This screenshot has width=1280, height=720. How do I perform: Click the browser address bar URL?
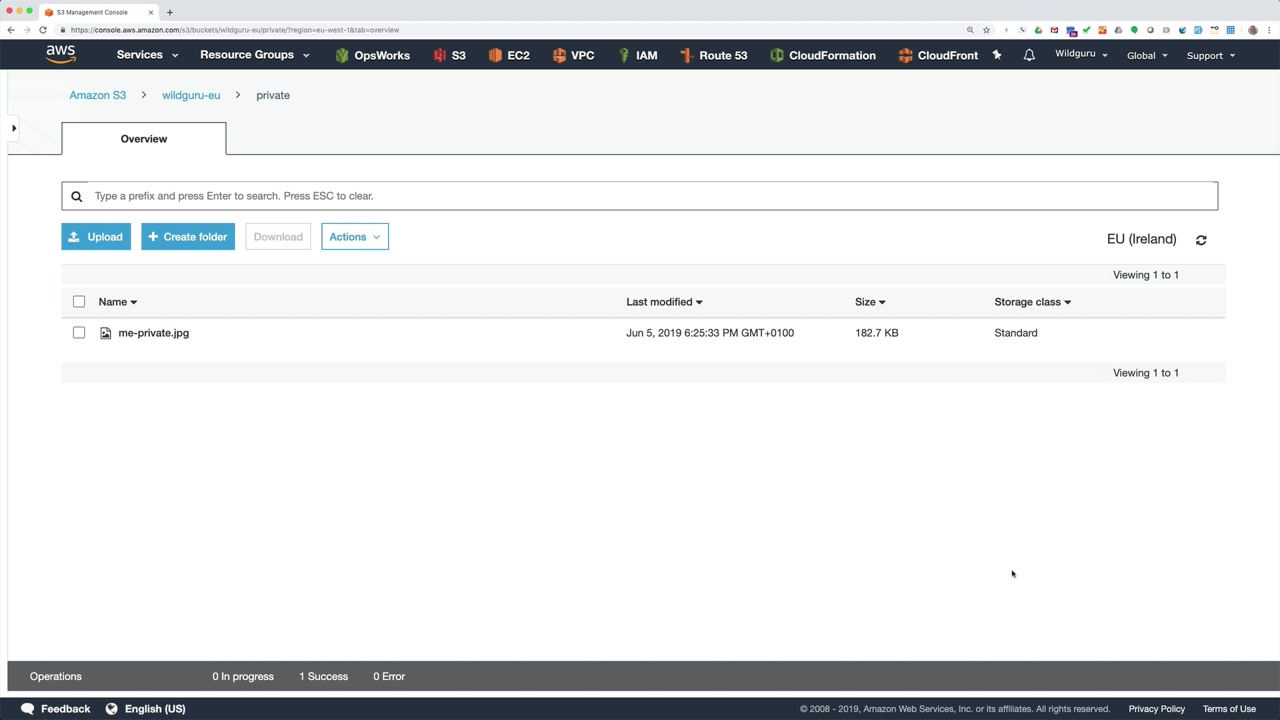coord(235,30)
